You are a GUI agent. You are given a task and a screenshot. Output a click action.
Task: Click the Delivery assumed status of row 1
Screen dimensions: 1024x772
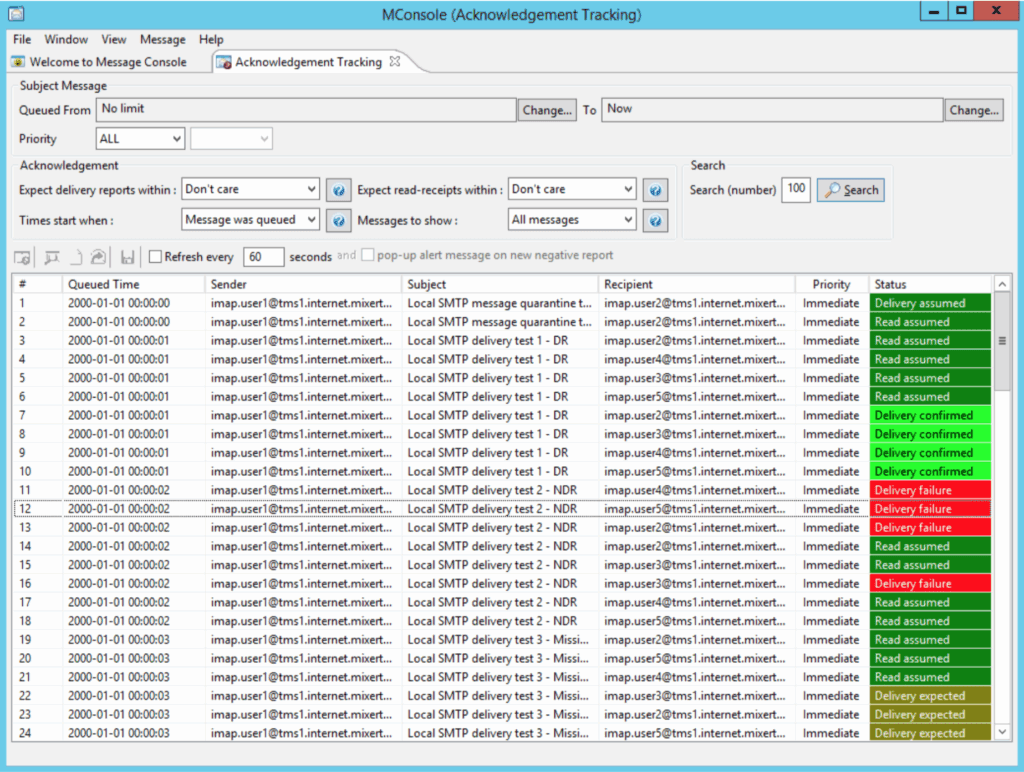point(930,303)
